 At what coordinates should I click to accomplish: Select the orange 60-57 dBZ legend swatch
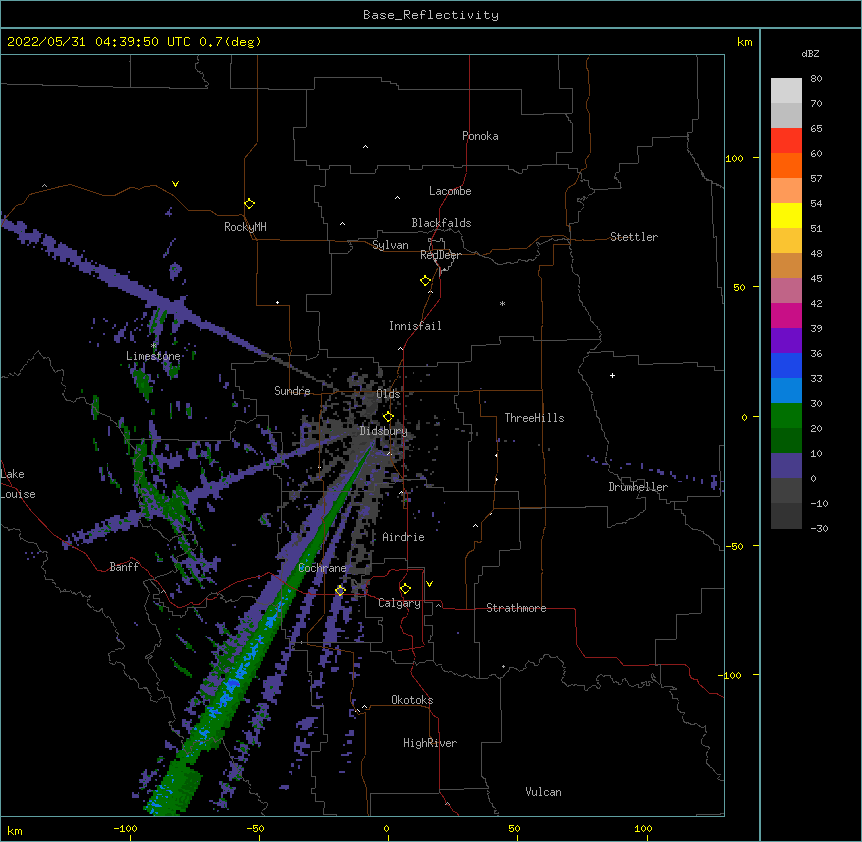[x=786, y=165]
